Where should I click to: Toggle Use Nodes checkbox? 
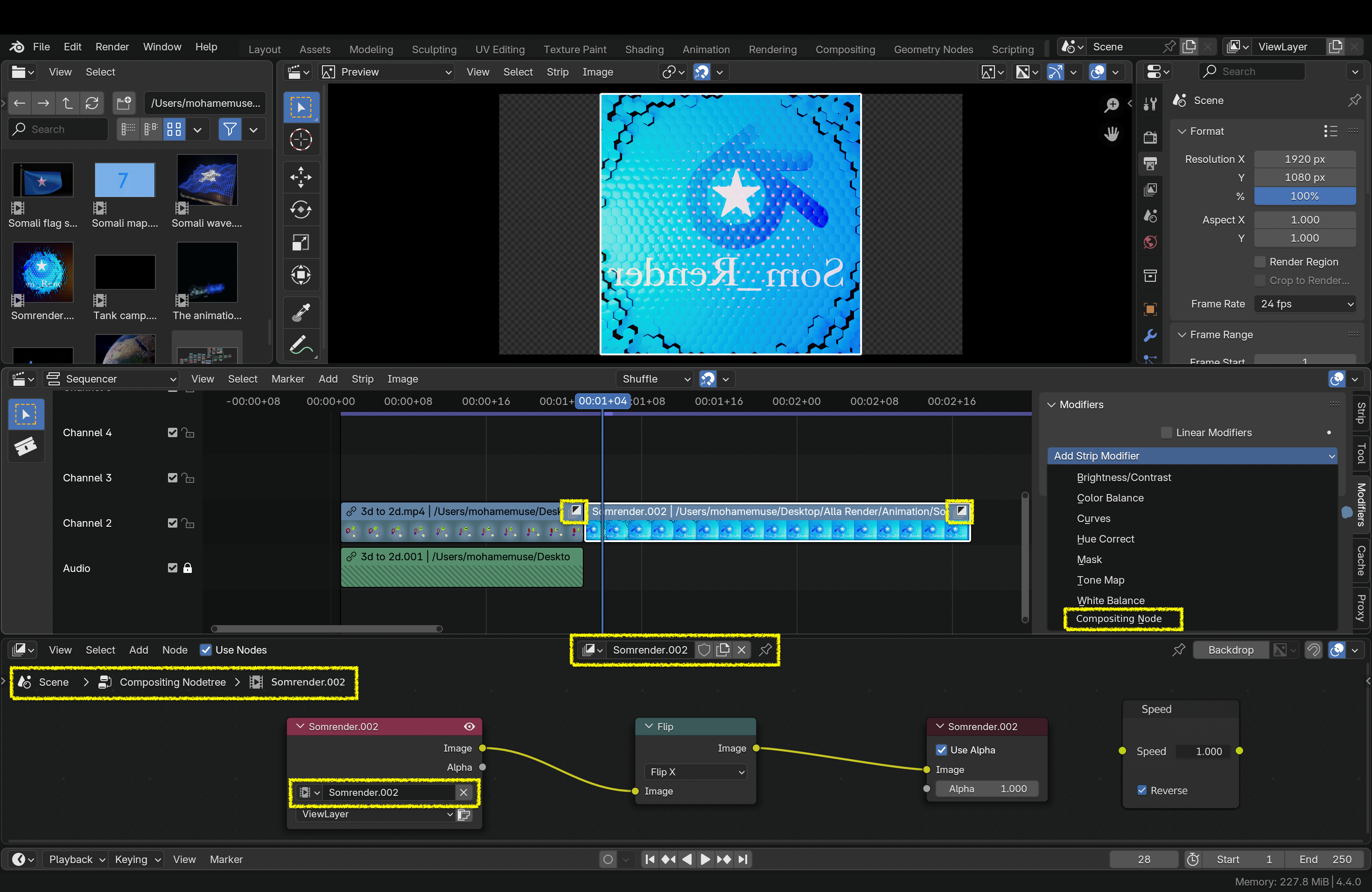[x=206, y=650]
